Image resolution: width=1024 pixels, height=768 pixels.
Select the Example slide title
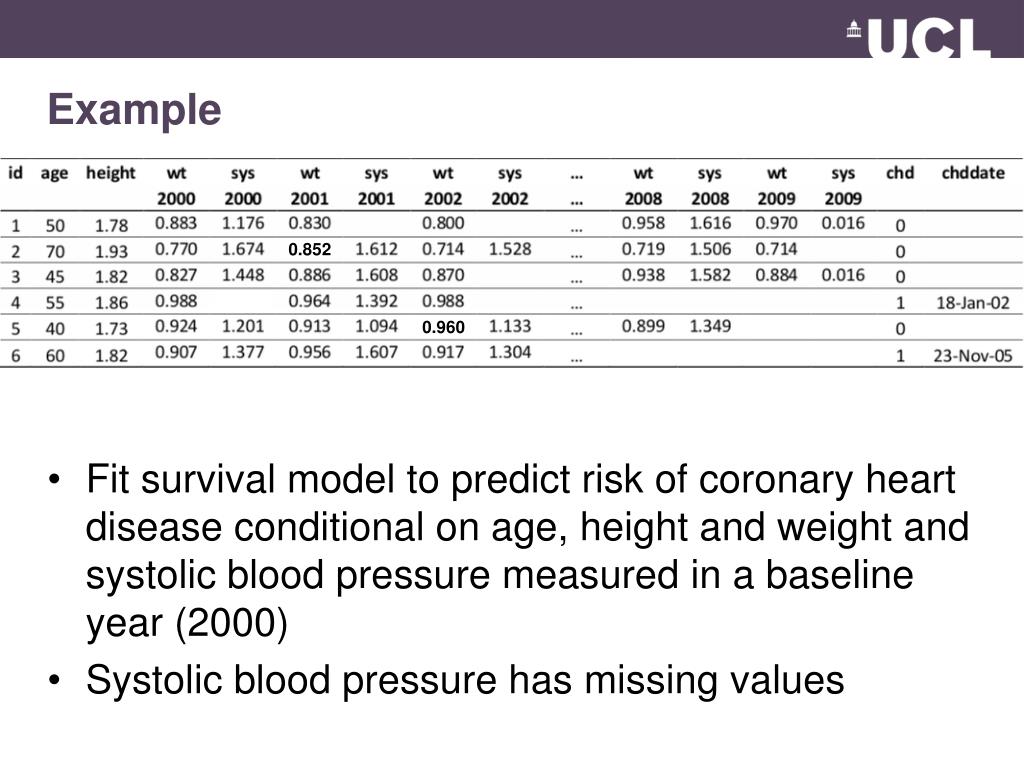click(x=135, y=109)
